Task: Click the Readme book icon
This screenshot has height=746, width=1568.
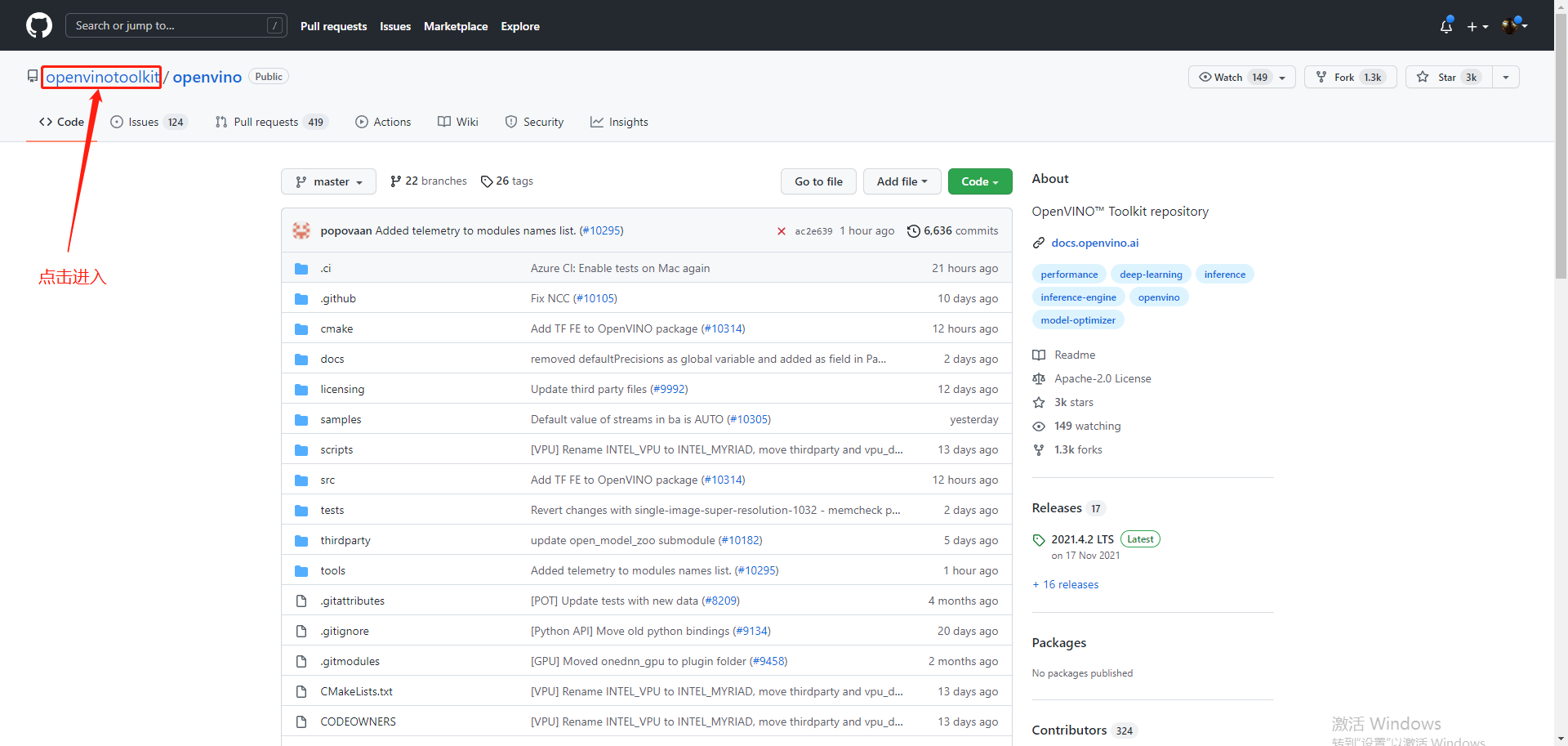Action: 1039,355
